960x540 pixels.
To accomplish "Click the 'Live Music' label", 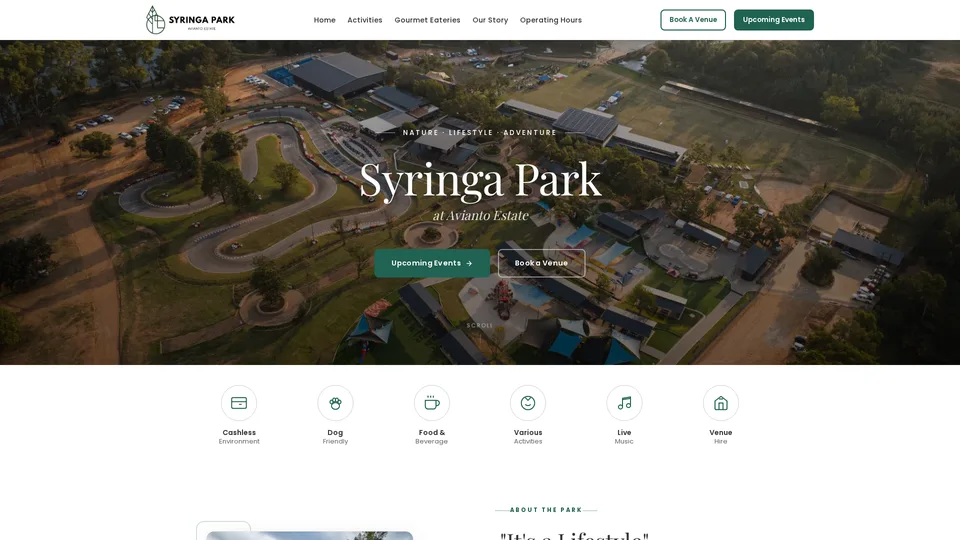I will (624, 437).
